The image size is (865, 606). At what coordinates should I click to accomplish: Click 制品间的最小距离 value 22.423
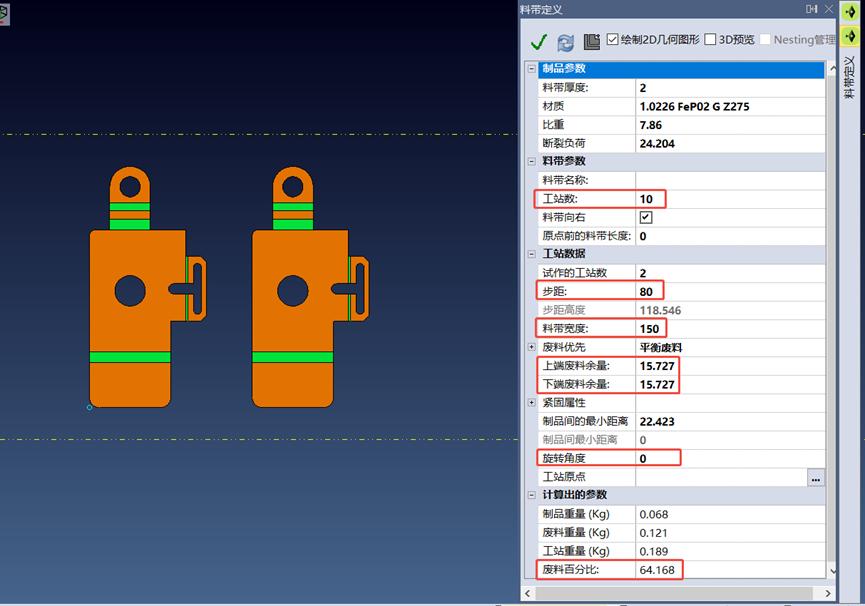730,421
